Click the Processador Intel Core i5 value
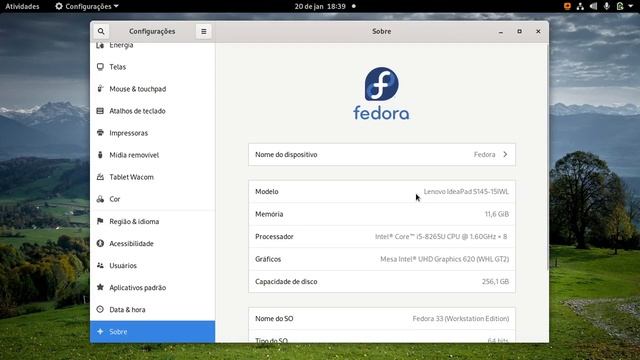 (x=441, y=236)
